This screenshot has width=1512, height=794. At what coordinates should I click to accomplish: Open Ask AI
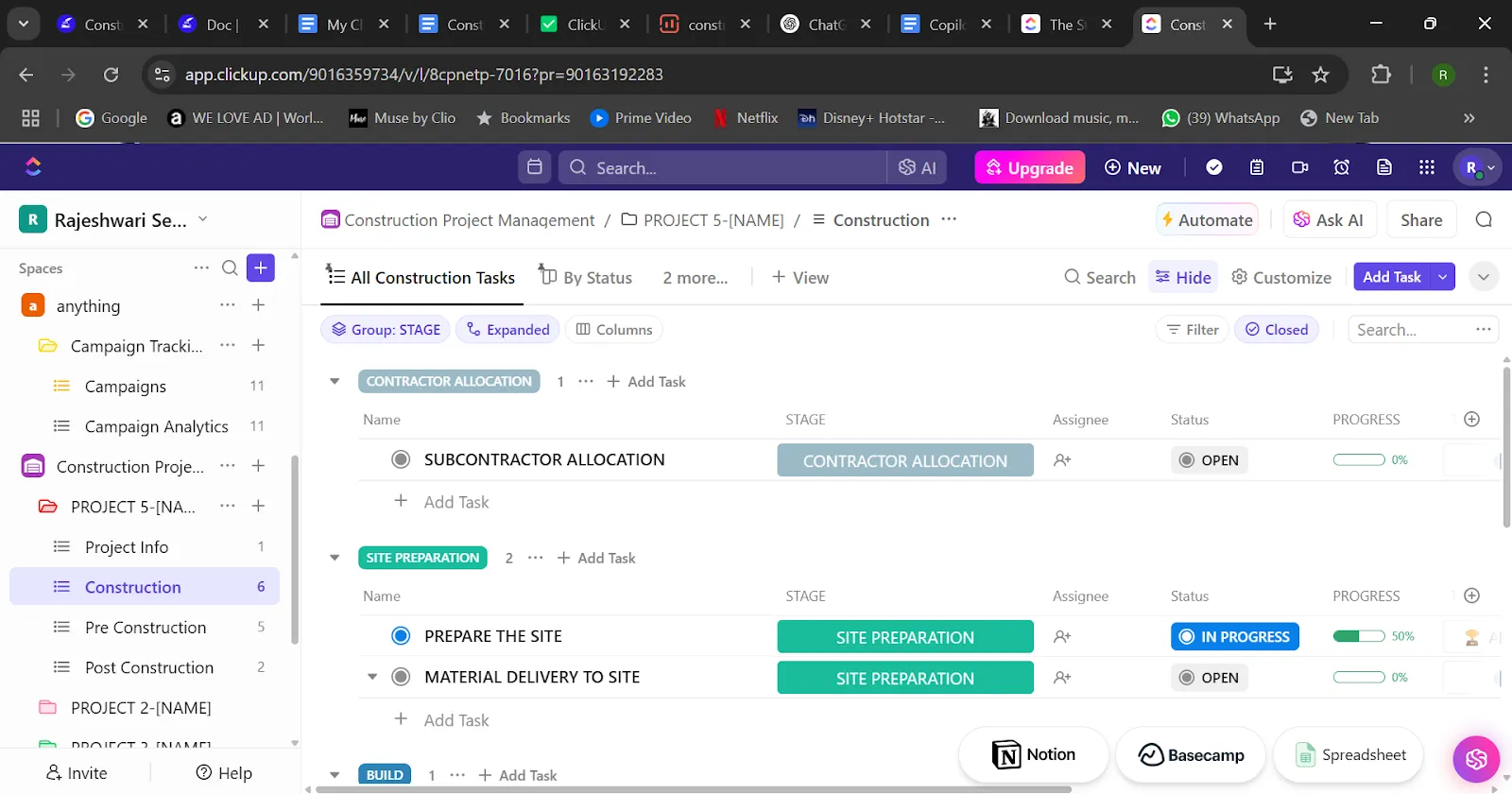1328,219
